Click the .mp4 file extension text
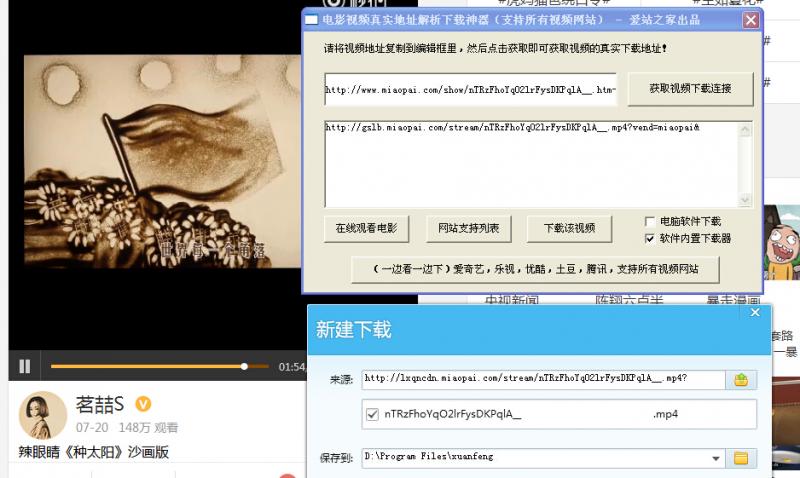The image size is (800, 478). (665, 414)
